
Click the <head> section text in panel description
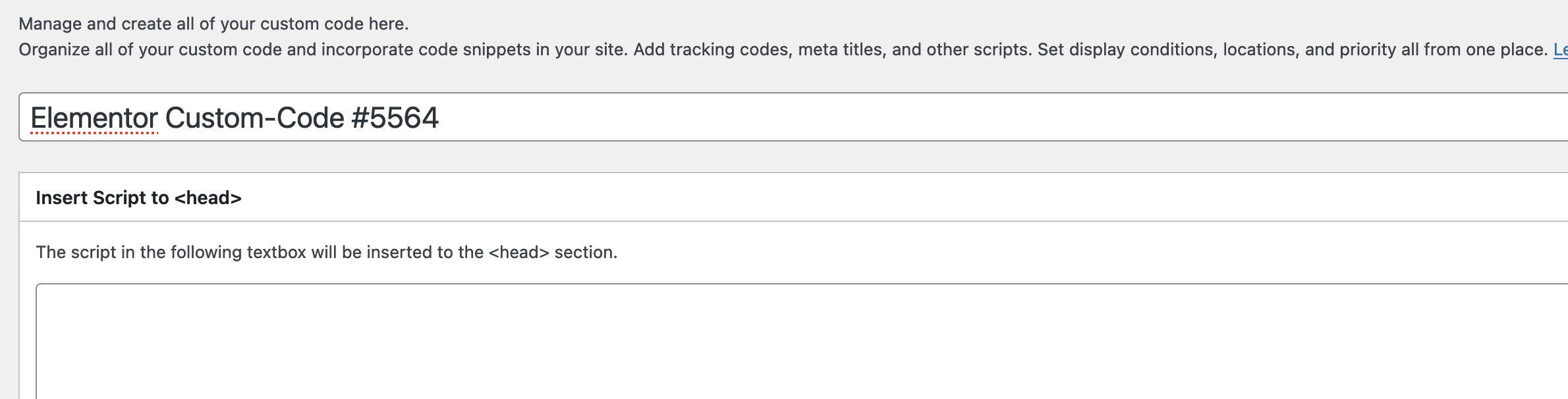[x=552, y=252]
